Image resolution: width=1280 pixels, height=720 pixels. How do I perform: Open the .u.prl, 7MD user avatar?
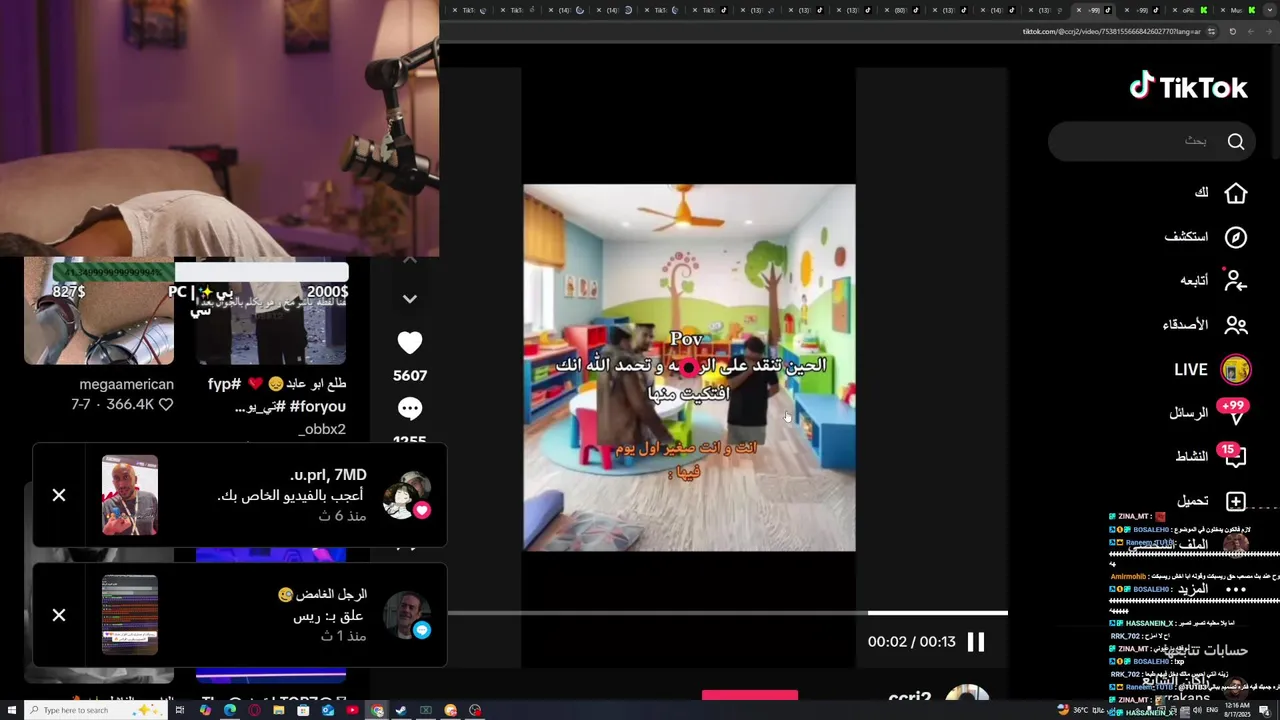pyautogui.click(x=406, y=495)
